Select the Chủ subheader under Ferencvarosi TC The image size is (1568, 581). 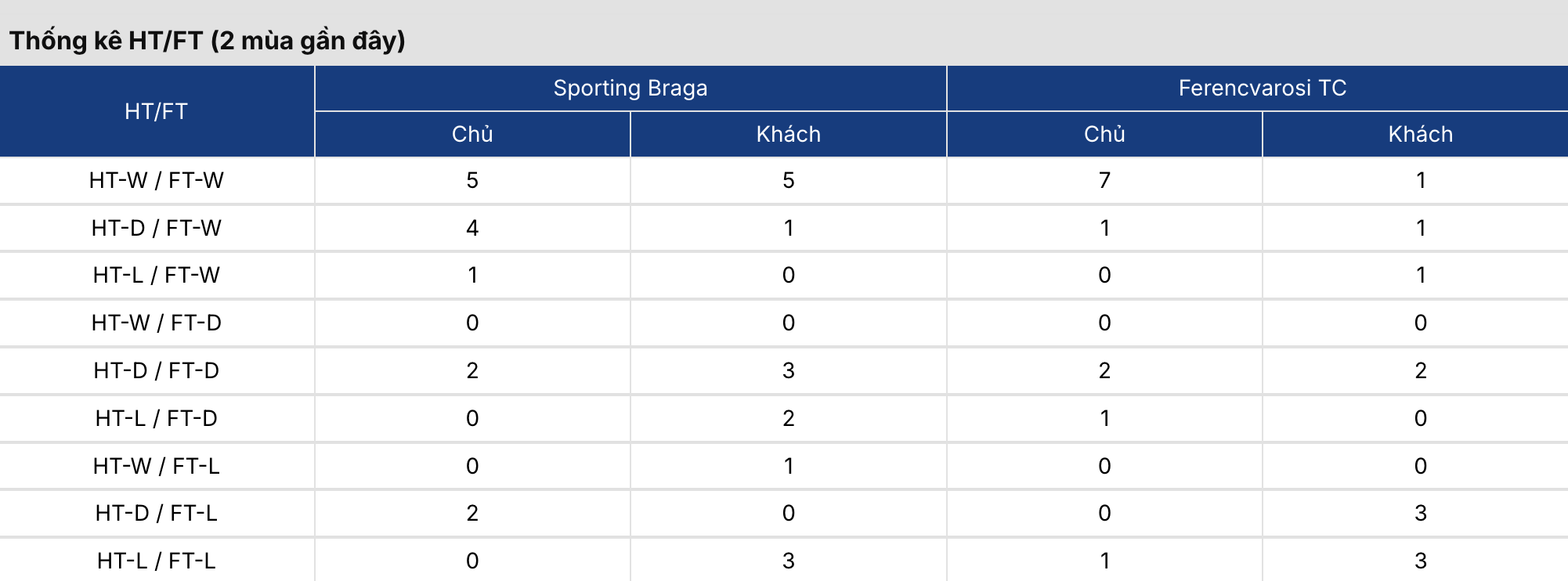(x=1104, y=135)
